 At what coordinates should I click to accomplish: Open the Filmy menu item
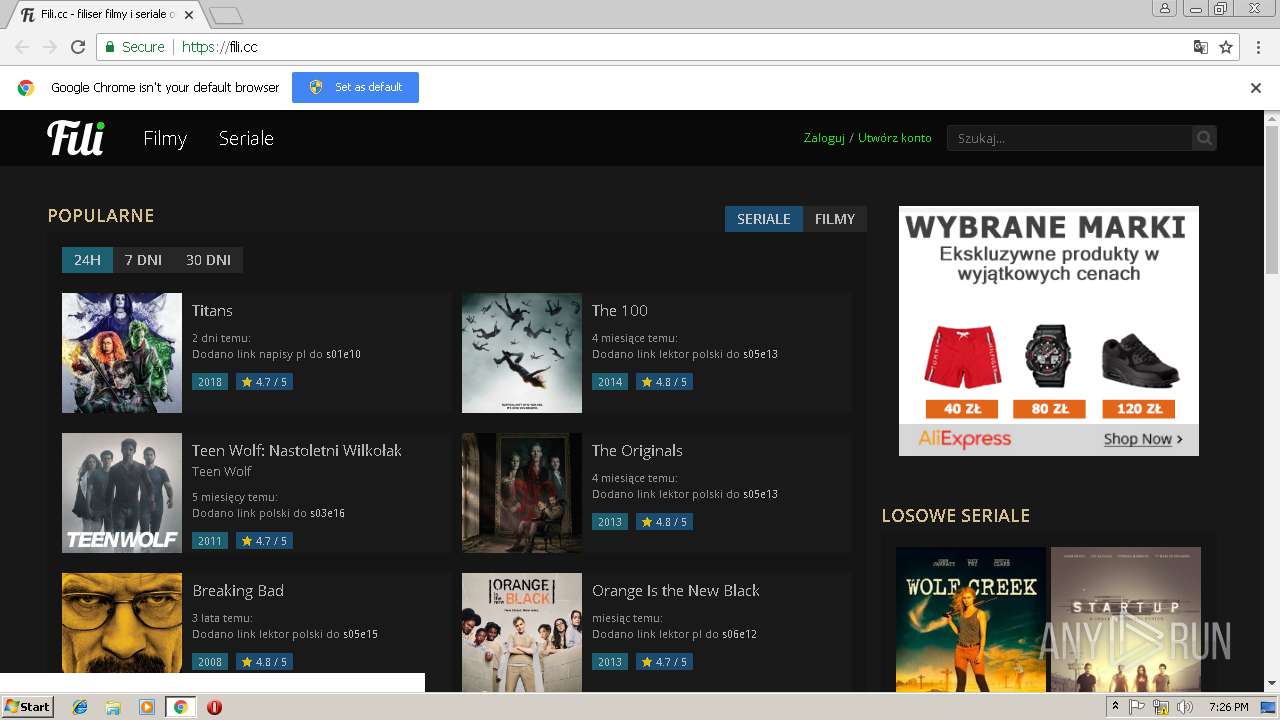pyautogui.click(x=165, y=138)
